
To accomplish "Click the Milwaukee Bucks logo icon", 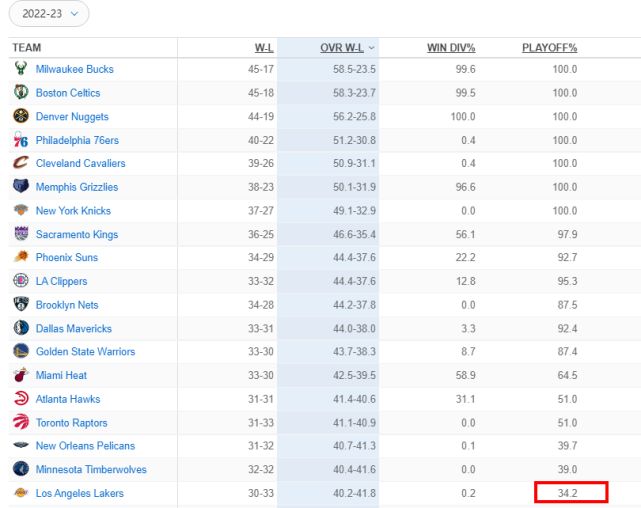I will 21,68.
